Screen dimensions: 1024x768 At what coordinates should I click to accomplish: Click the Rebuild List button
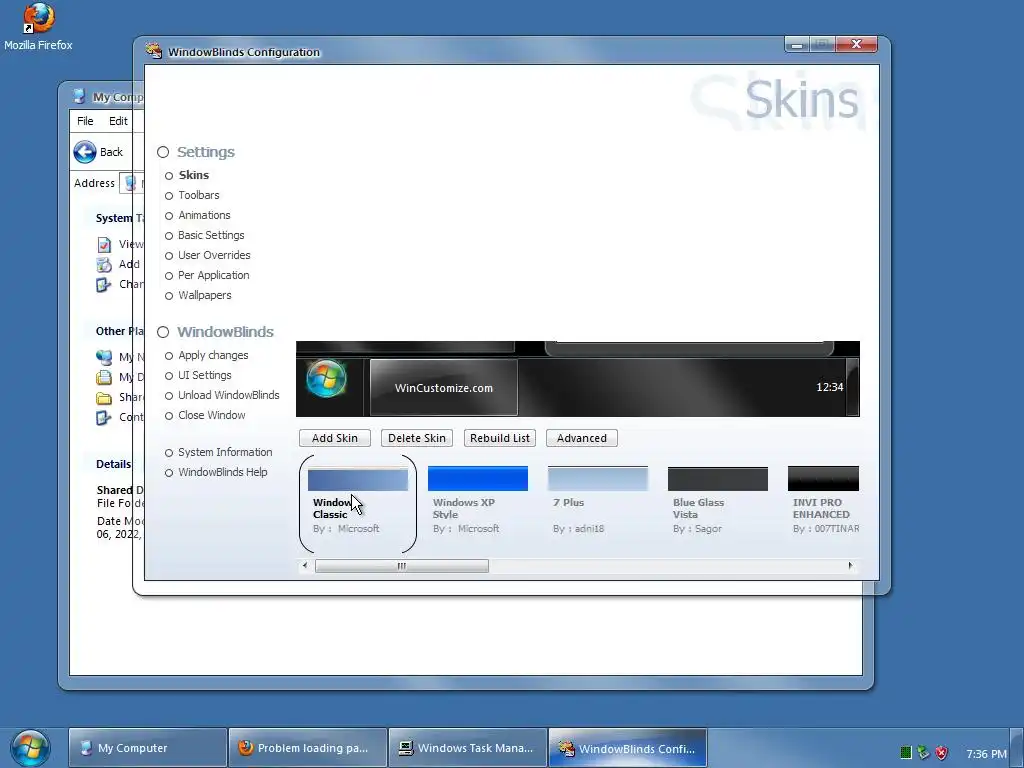(500, 438)
